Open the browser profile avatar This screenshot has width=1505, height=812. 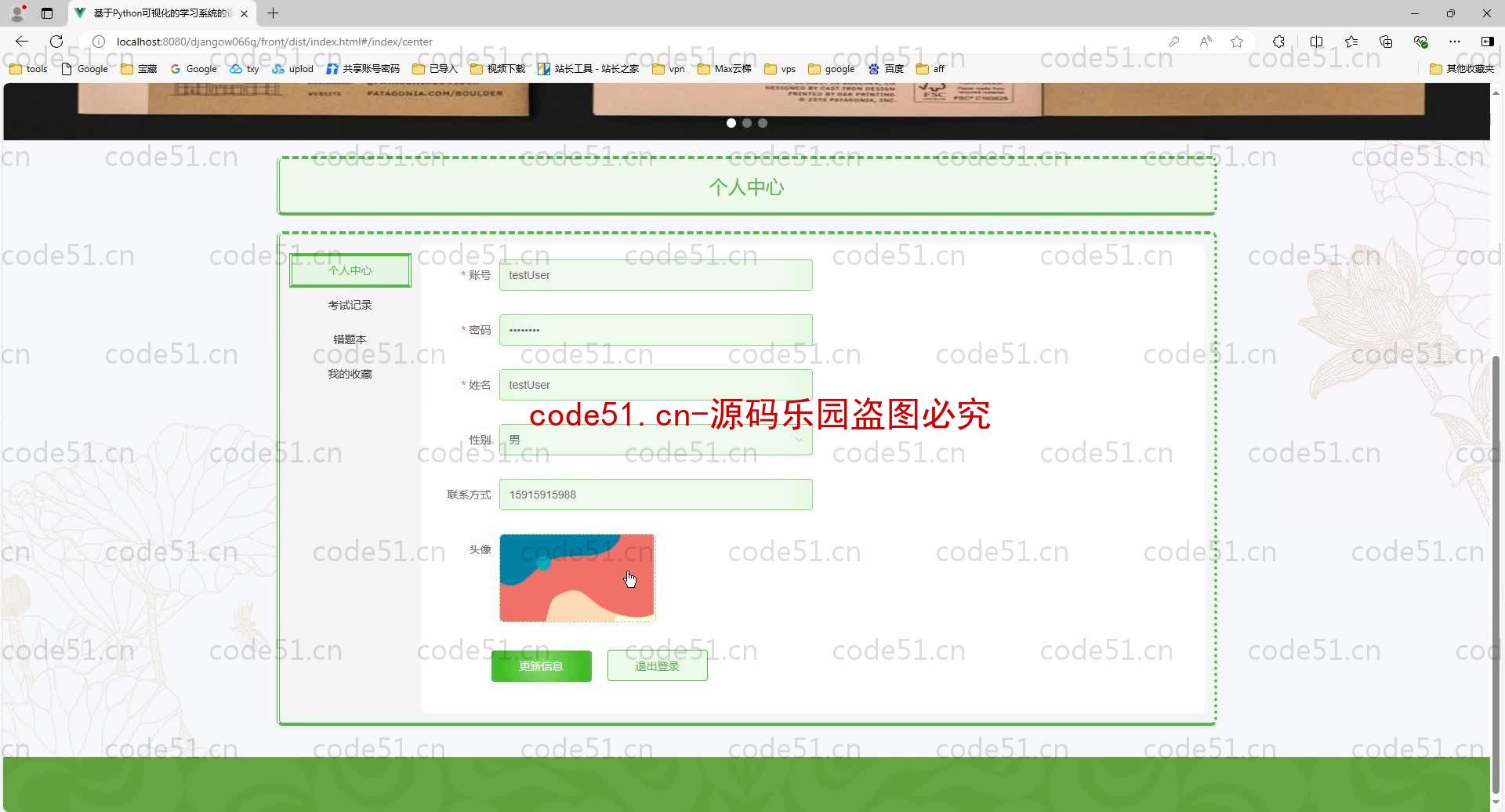pyautogui.click(x=17, y=13)
